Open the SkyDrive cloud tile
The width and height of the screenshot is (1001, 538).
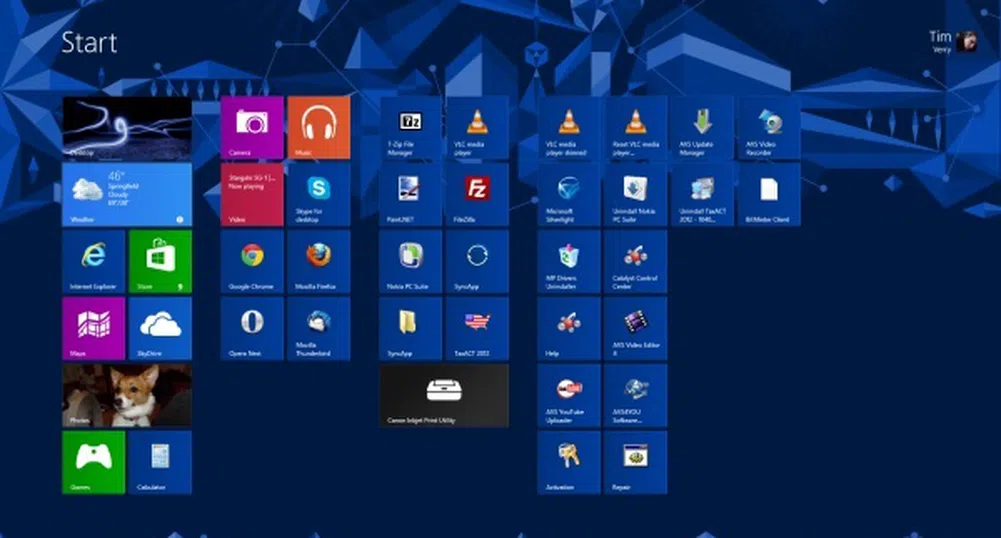160,329
